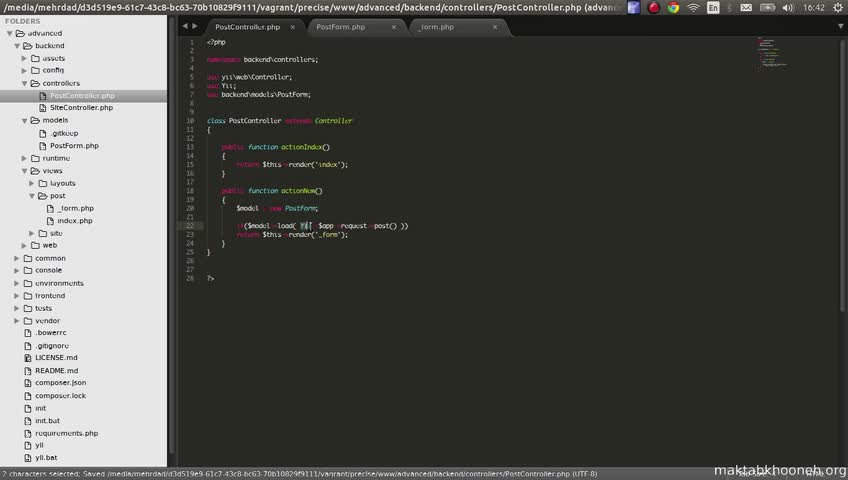848x480 pixels.
Task: Collapse the controllers folder arrow
Action: pos(24,83)
